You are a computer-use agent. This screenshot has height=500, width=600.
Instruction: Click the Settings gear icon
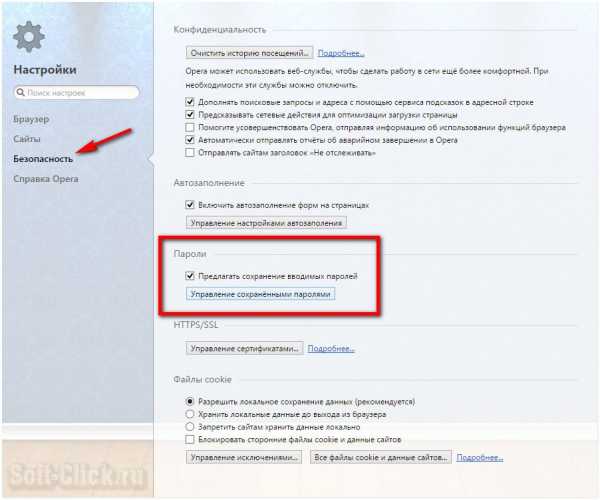click(29, 37)
